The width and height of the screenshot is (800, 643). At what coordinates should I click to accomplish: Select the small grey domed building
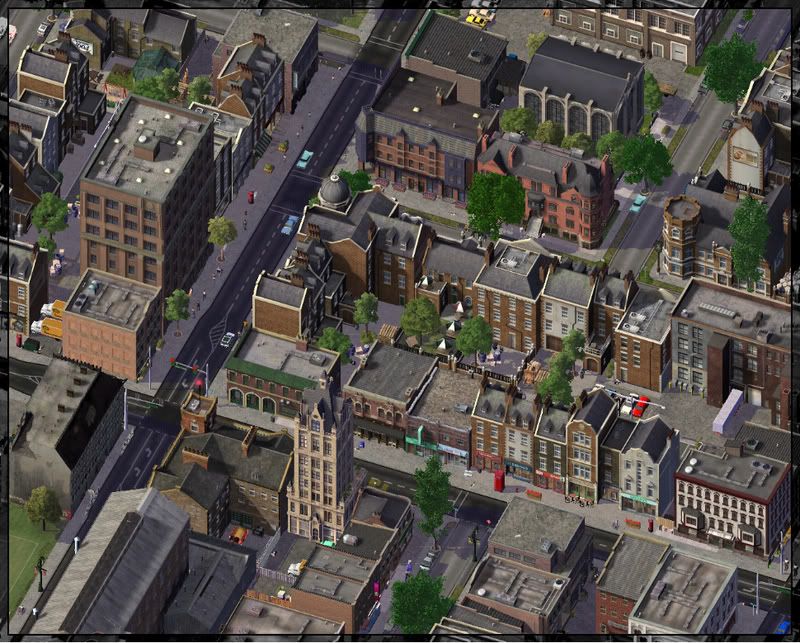point(334,190)
